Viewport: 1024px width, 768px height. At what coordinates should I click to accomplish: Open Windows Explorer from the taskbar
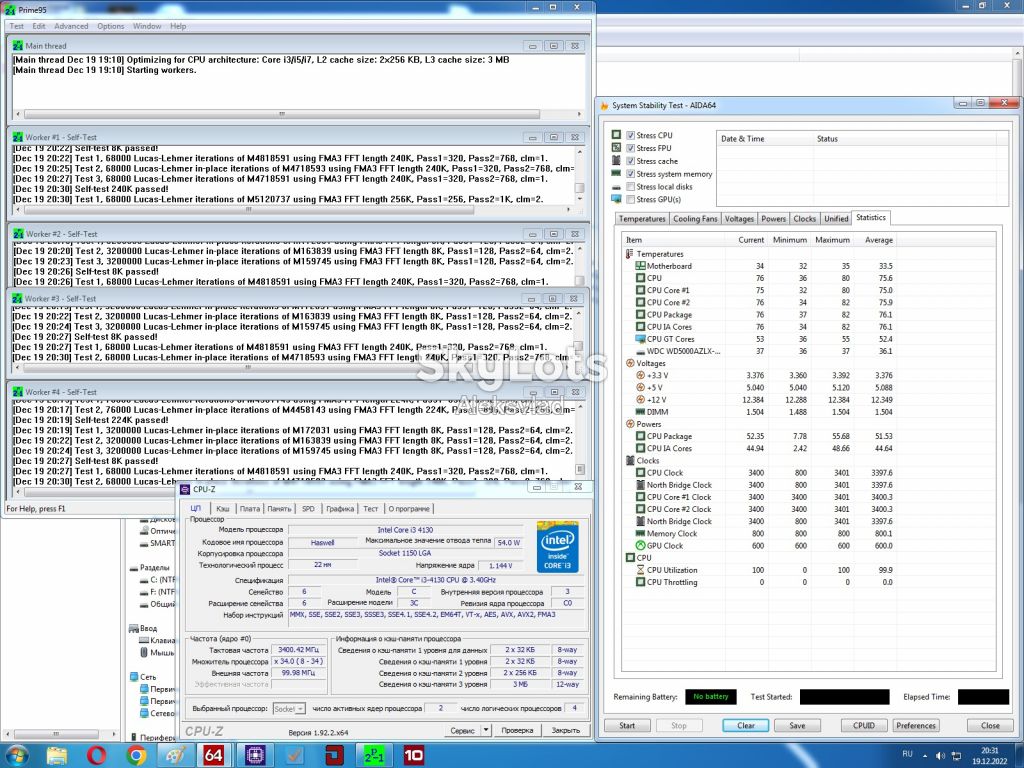point(57,756)
